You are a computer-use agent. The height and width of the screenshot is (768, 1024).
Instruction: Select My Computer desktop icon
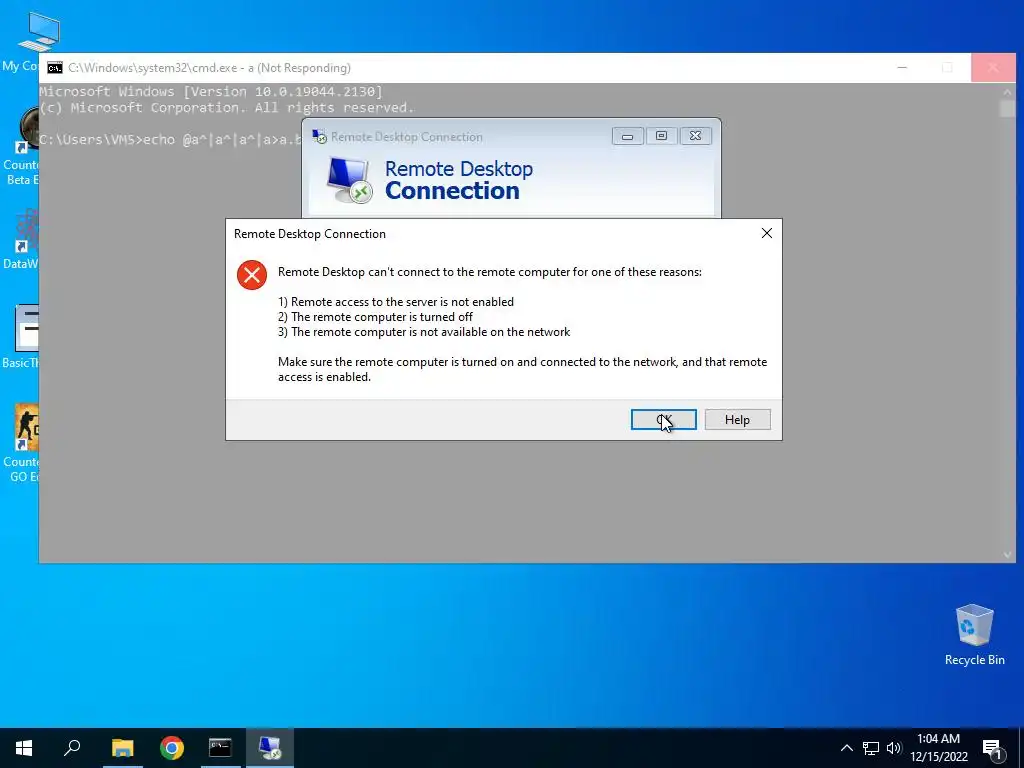(21, 40)
